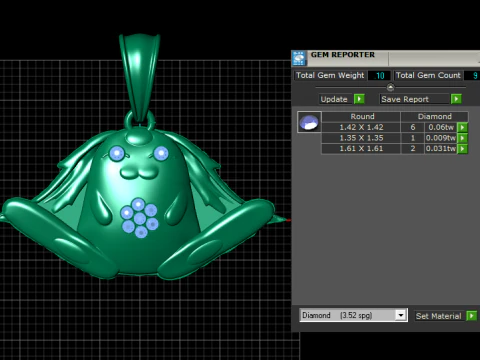Screen dimensions: 480x360
Task: Click the Total Gem Weight value field
Action: [x=379, y=76]
